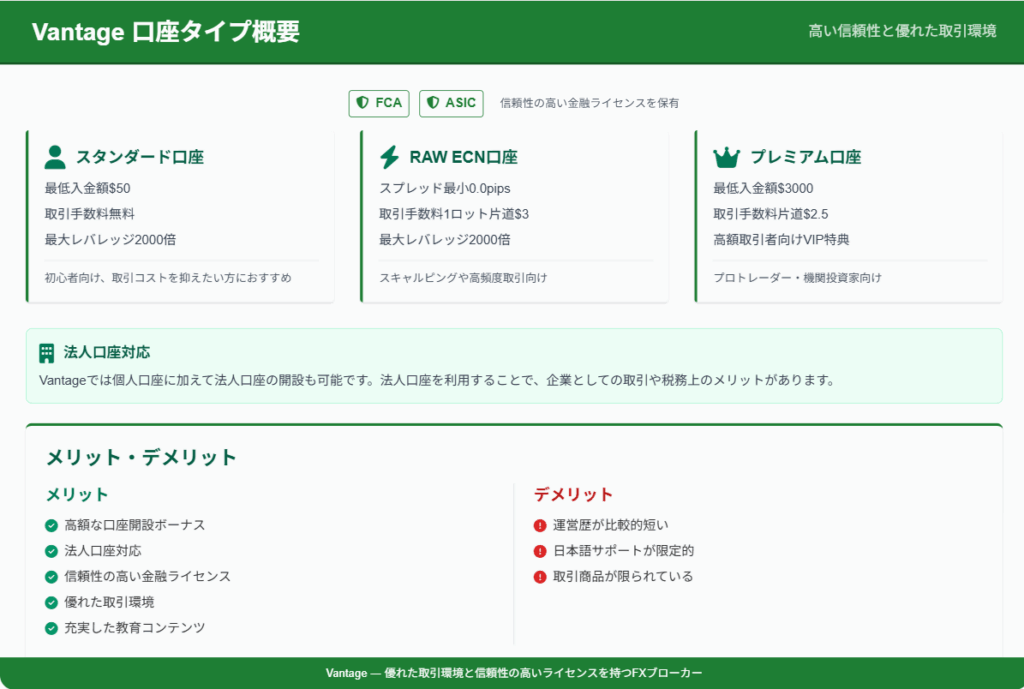The height and width of the screenshot is (689, 1024).
Task: Click red warning icon beside 日本語サポートが限定的
Action: [x=540, y=551]
